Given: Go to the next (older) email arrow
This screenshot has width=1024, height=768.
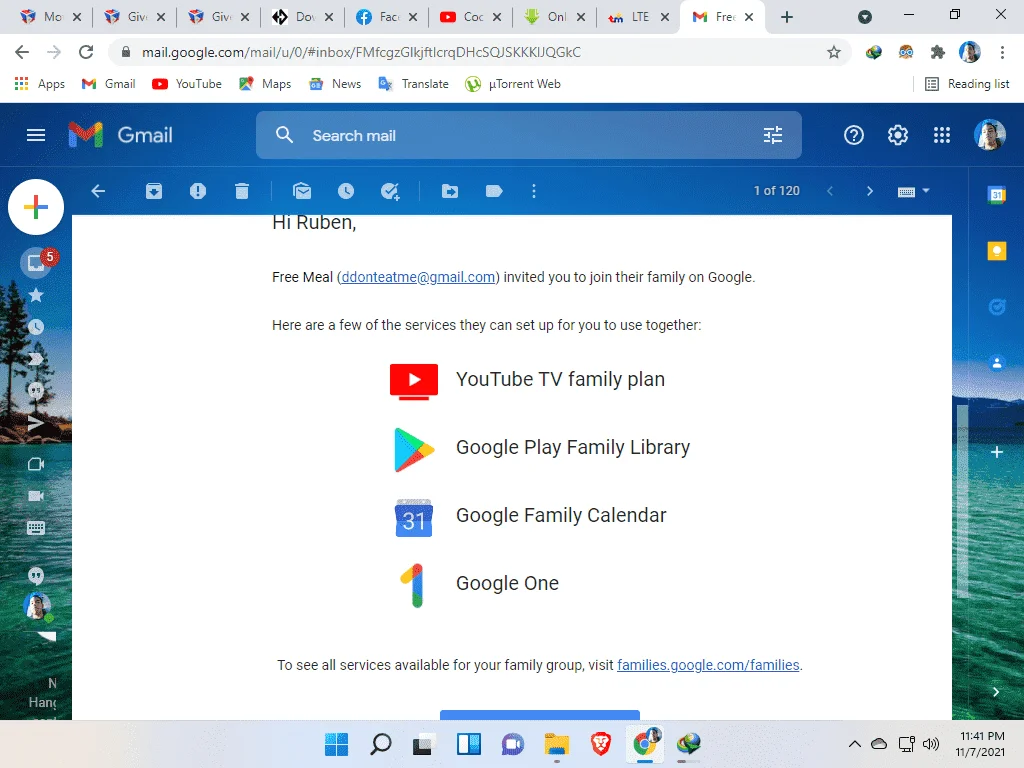Looking at the screenshot, I should pos(869,191).
